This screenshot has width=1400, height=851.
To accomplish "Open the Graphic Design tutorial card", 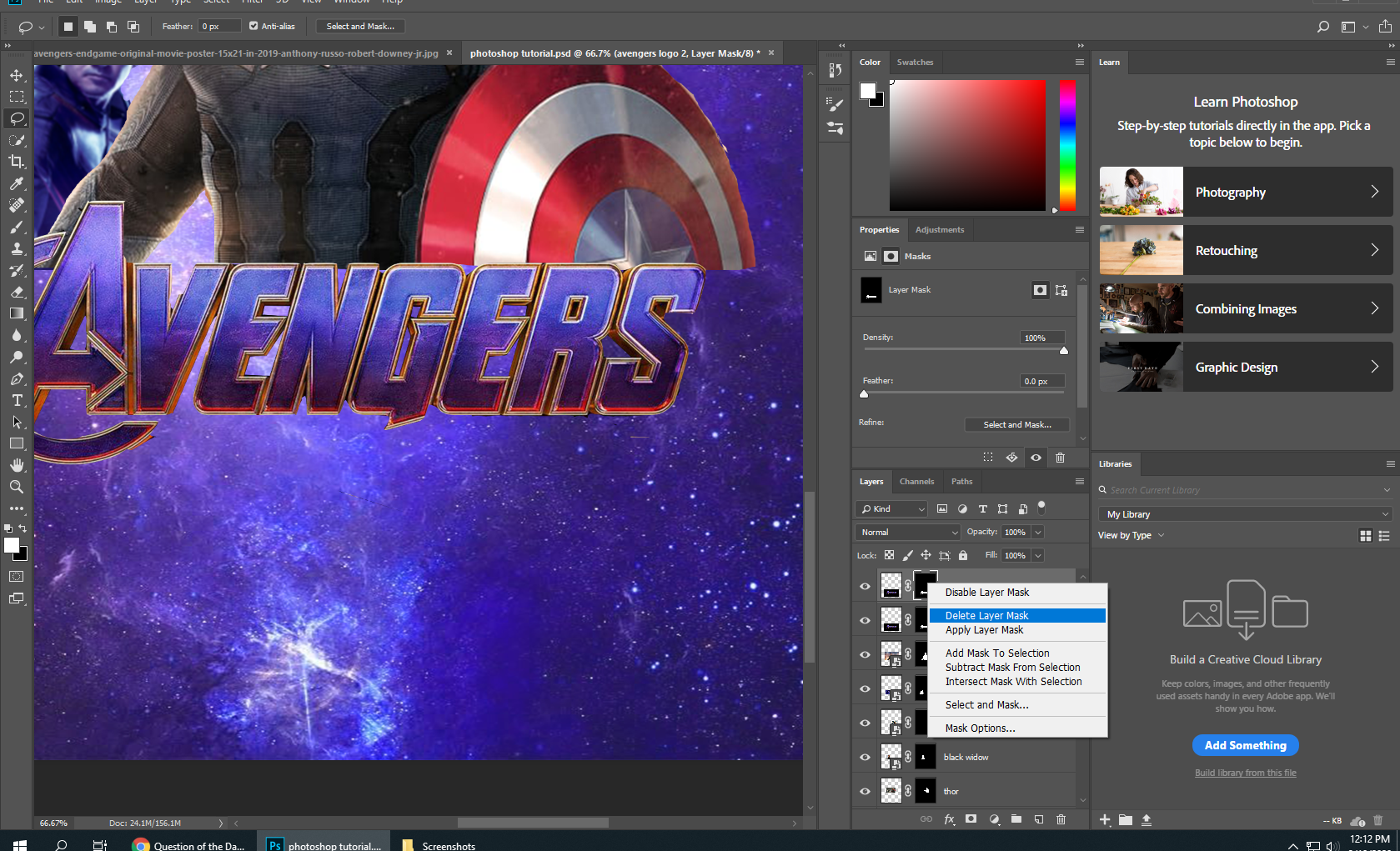I will [x=1246, y=367].
